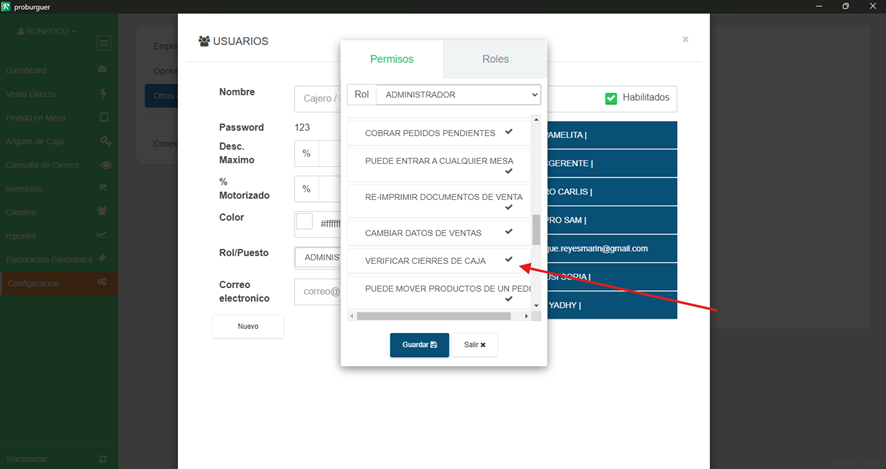Screen dimensions: 886x469
Task: Toggle COBRAR PEDIDOS PENDIENTES permission check
Action: [509, 132]
